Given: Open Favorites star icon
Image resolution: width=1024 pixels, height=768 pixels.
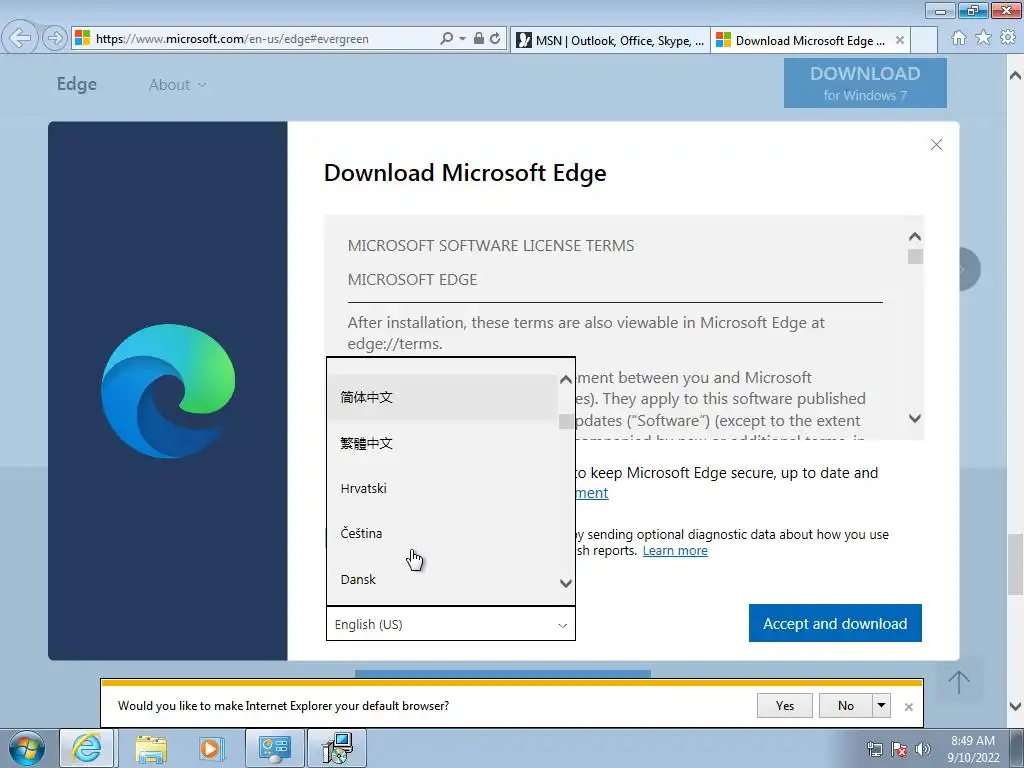Looking at the screenshot, I should [983, 38].
